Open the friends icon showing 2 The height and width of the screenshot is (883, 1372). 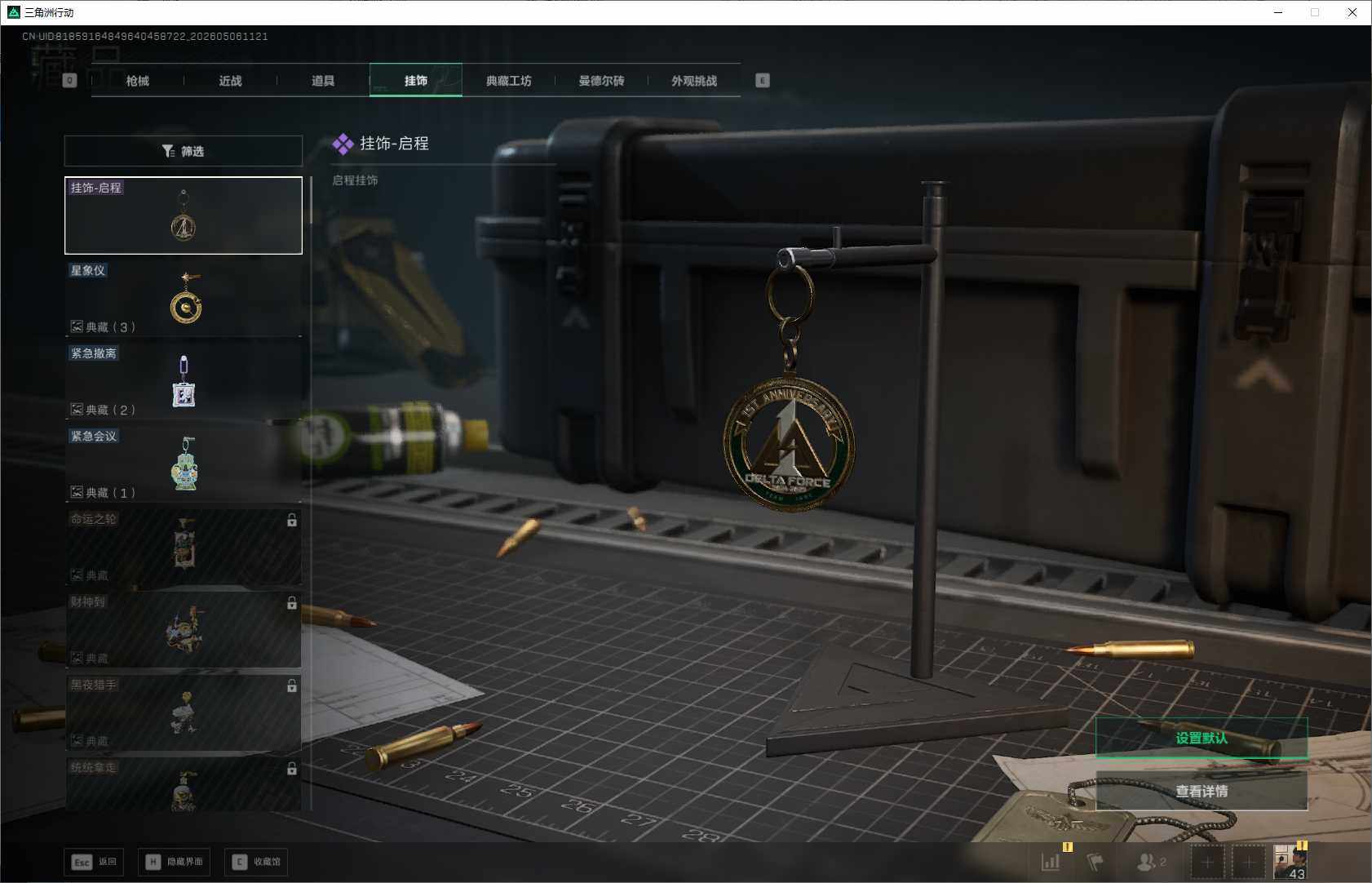[x=1151, y=862]
